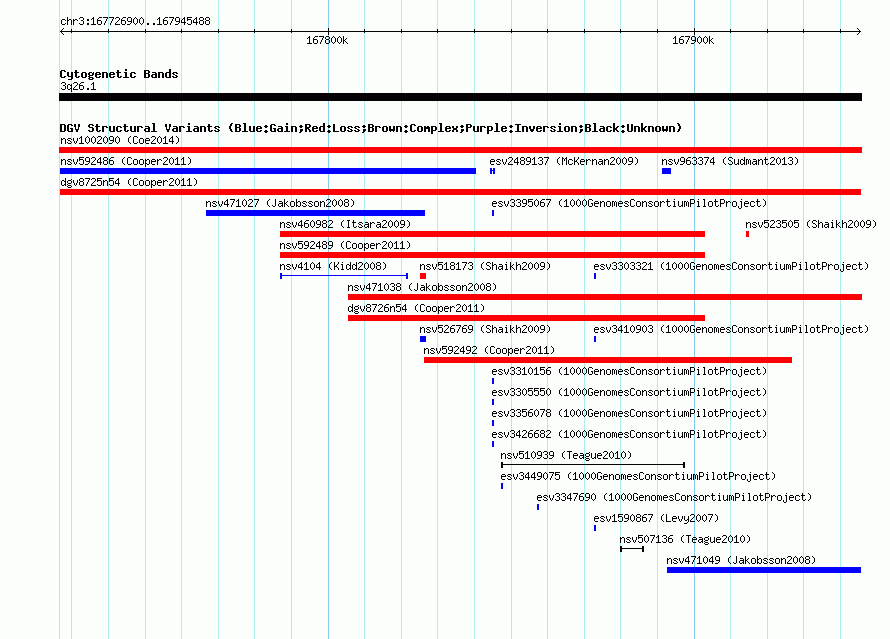The height and width of the screenshot is (639, 890).
Task: Click the chr3:167726900..167945488 coordinates text
Action: point(135,21)
